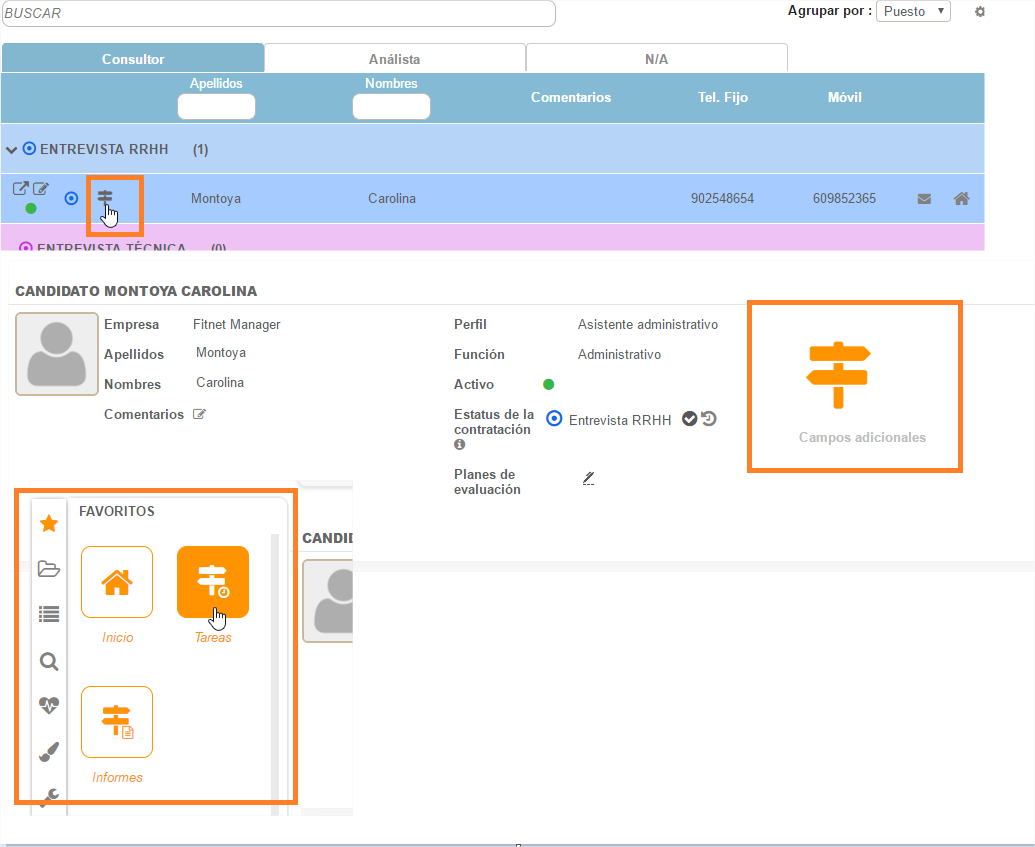Open the settings gear next to Puesto
The width and height of the screenshot is (1035, 847).
980,12
